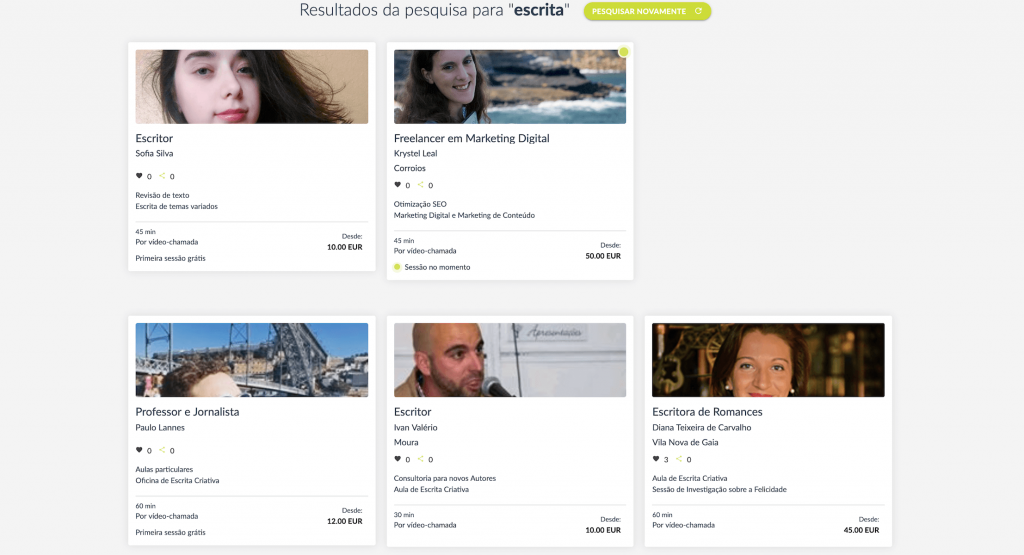1024x555 pixels.
Task: Open Paulo Lannes's bridge photo
Action: click(x=251, y=360)
